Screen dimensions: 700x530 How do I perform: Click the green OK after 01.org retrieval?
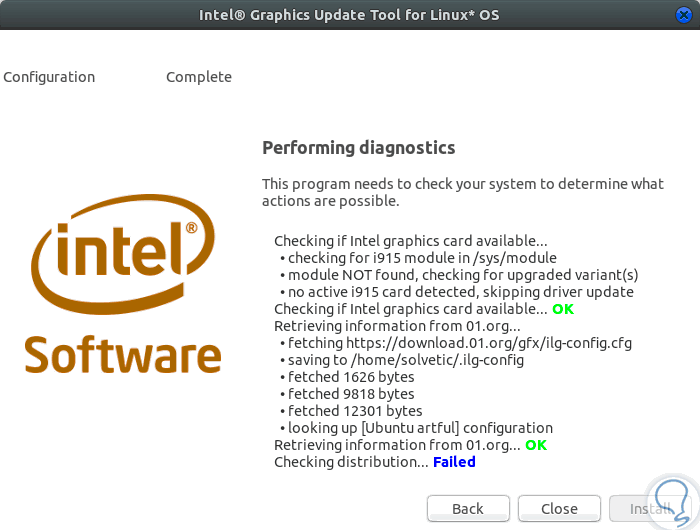pos(536,445)
